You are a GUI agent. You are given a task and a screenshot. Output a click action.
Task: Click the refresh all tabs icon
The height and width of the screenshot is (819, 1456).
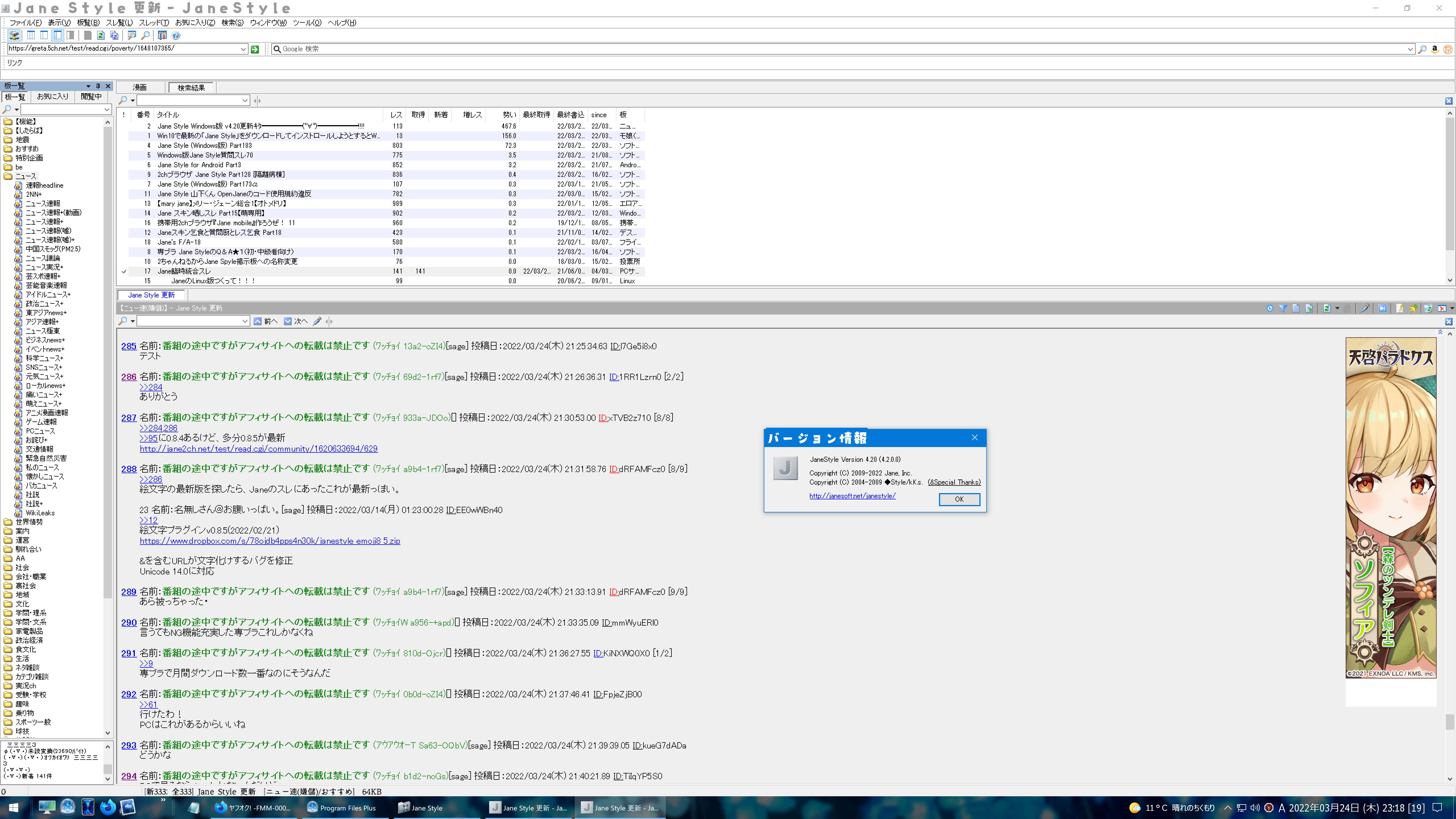click(x=114, y=36)
